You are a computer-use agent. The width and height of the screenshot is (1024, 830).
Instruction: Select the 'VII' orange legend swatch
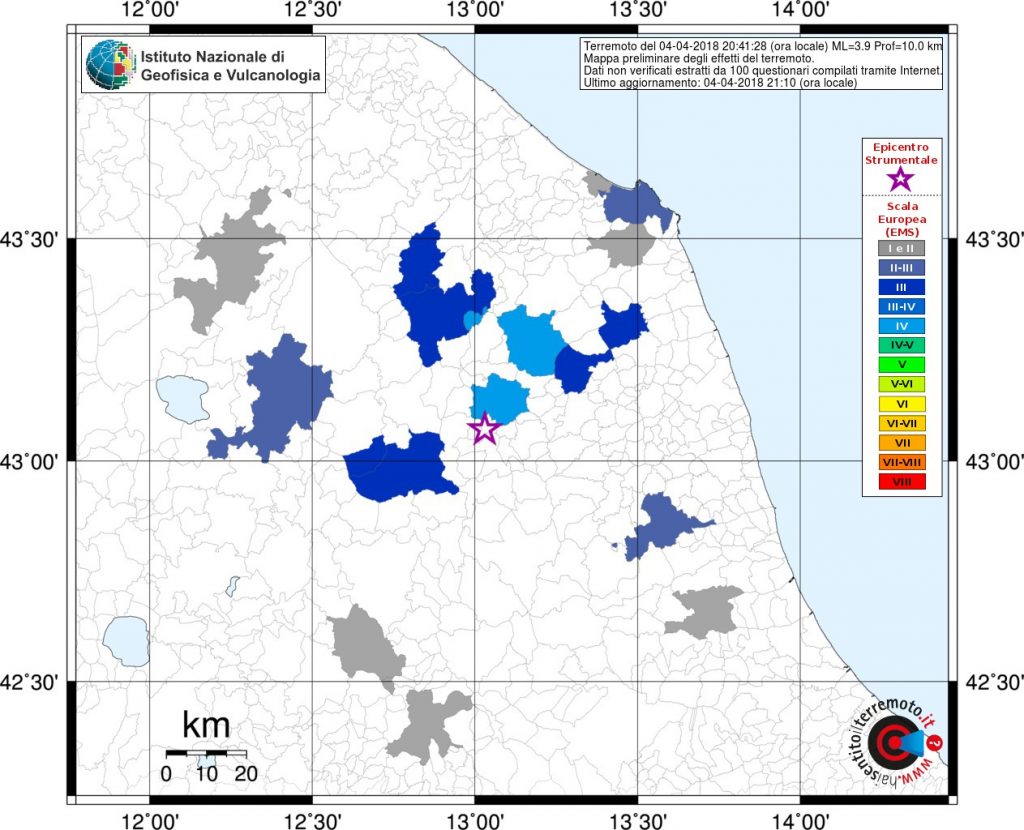902,443
